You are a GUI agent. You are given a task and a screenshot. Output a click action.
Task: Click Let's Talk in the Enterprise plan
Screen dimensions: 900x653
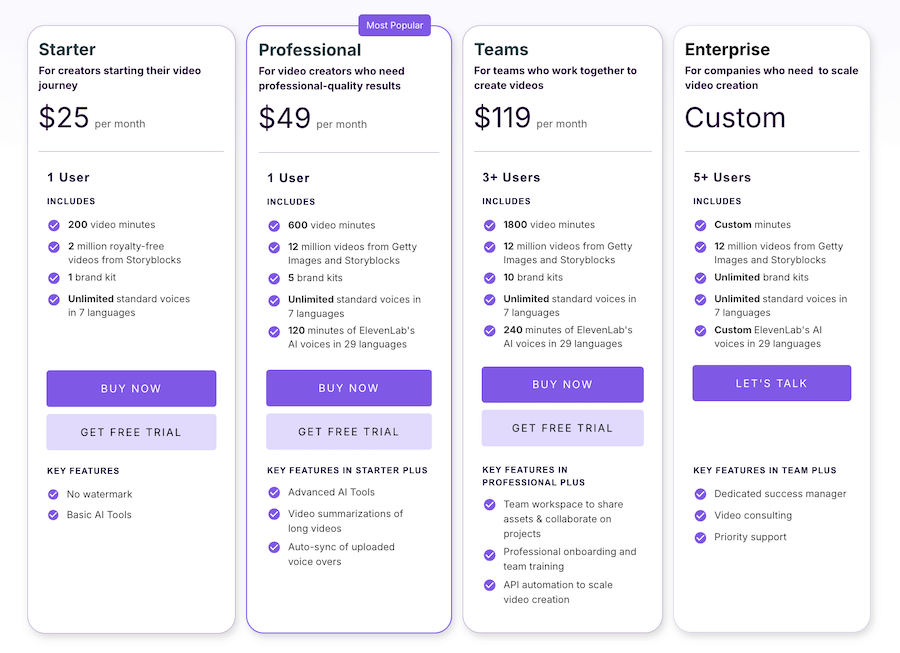pos(771,382)
